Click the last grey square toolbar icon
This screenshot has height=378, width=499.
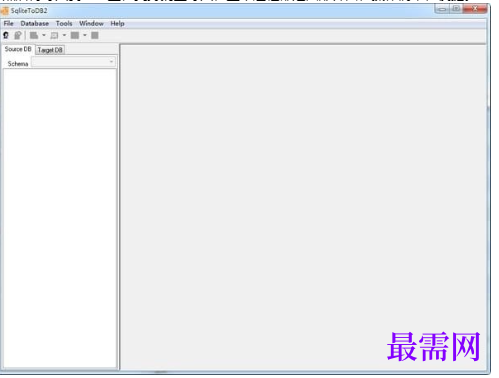pos(95,35)
